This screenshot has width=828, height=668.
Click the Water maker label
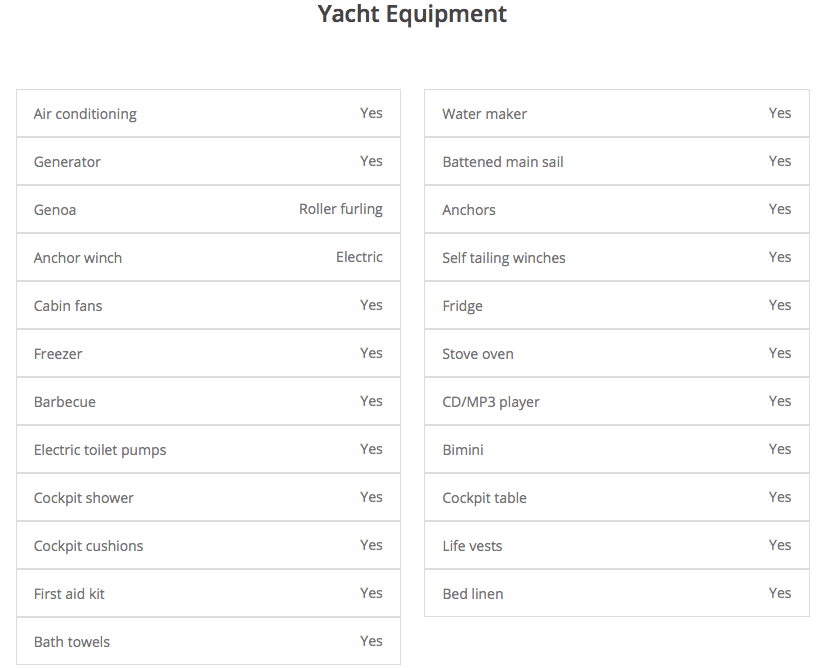[484, 114]
